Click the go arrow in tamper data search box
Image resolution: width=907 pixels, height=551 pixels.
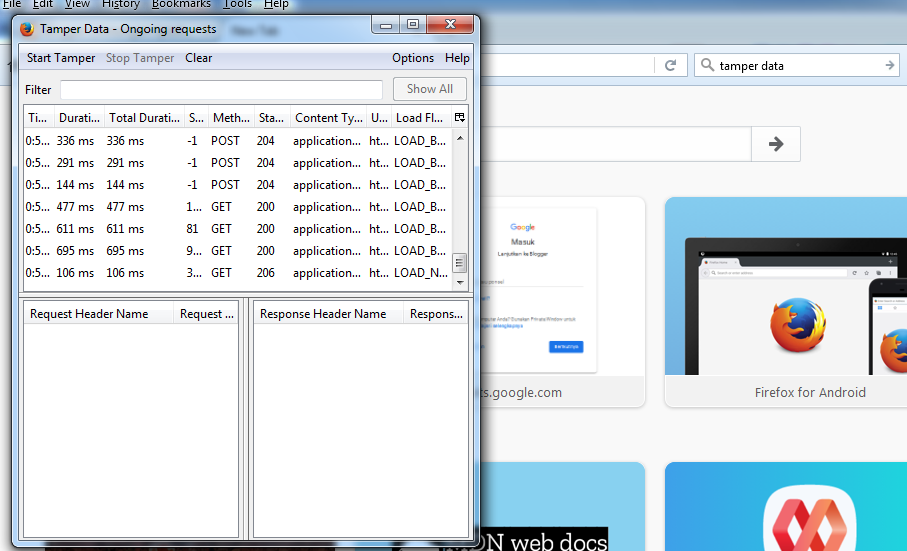890,65
